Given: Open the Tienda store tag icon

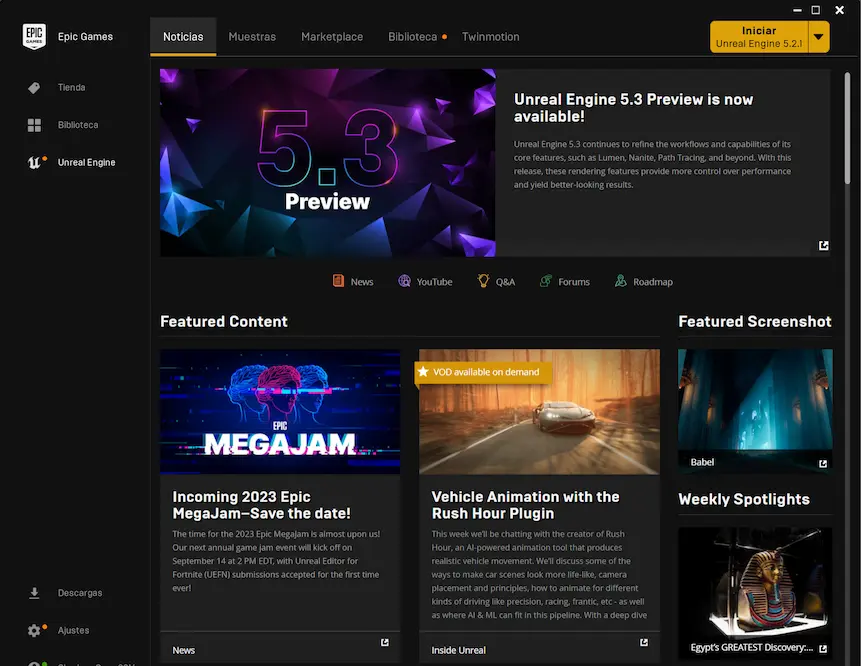Looking at the screenshot, I should coord(34,88).
